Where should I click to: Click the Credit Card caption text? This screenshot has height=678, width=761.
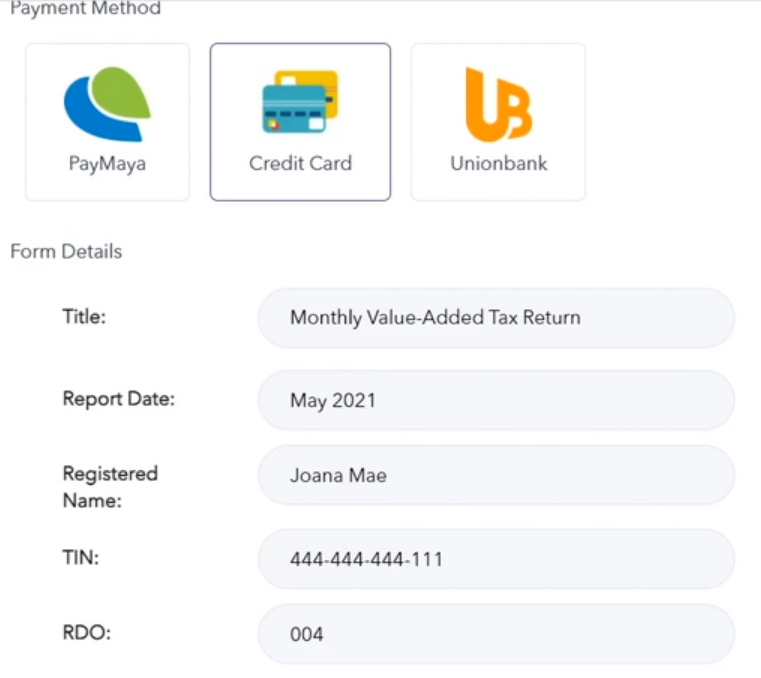click(x=300, y=163)
